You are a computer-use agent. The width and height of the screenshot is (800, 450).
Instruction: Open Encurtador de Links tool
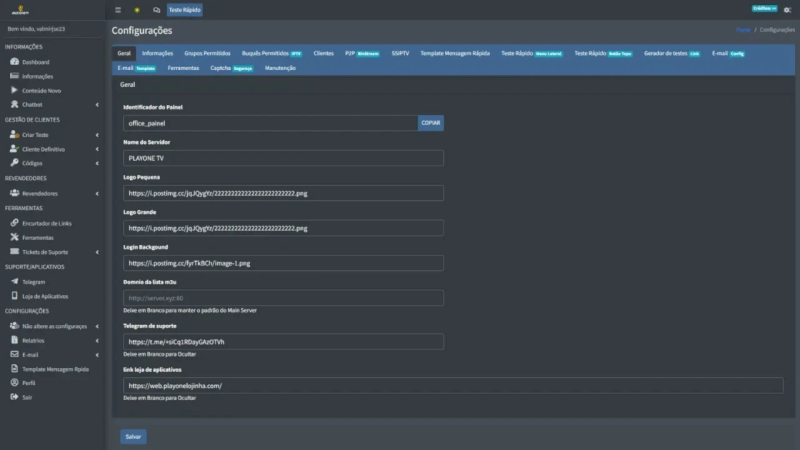pos(46,223)
